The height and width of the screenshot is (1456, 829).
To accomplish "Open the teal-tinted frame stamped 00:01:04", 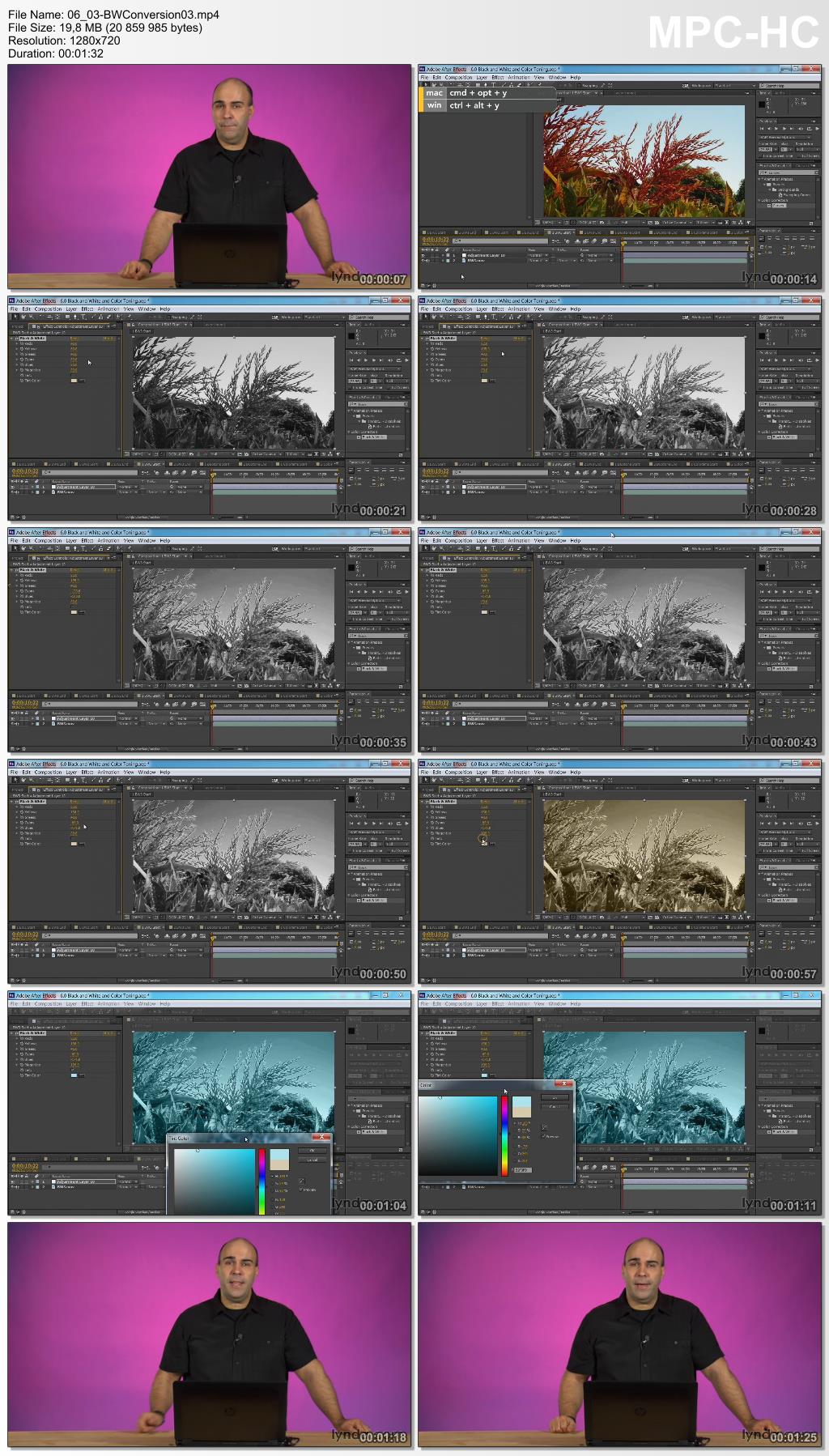I will (209, 1102).
